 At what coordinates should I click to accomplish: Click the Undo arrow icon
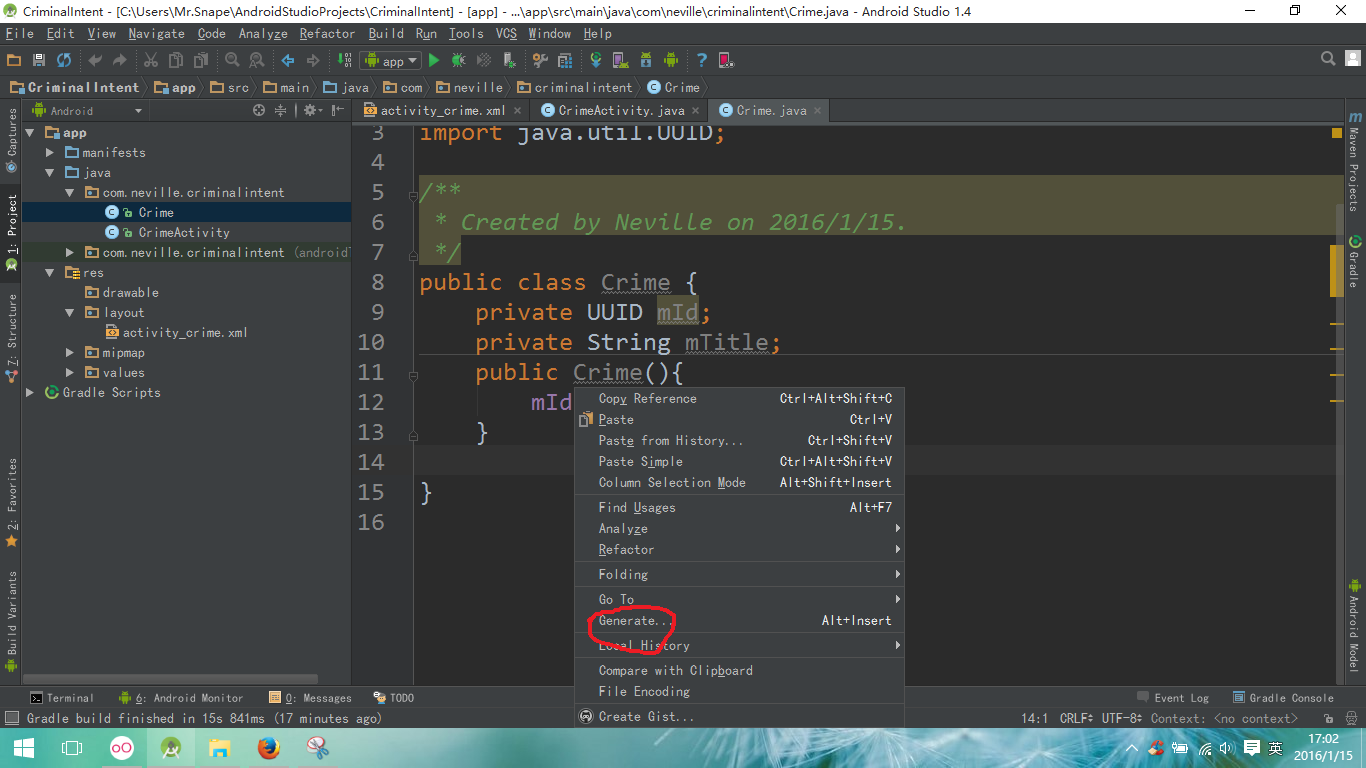[x=96, y=61]
